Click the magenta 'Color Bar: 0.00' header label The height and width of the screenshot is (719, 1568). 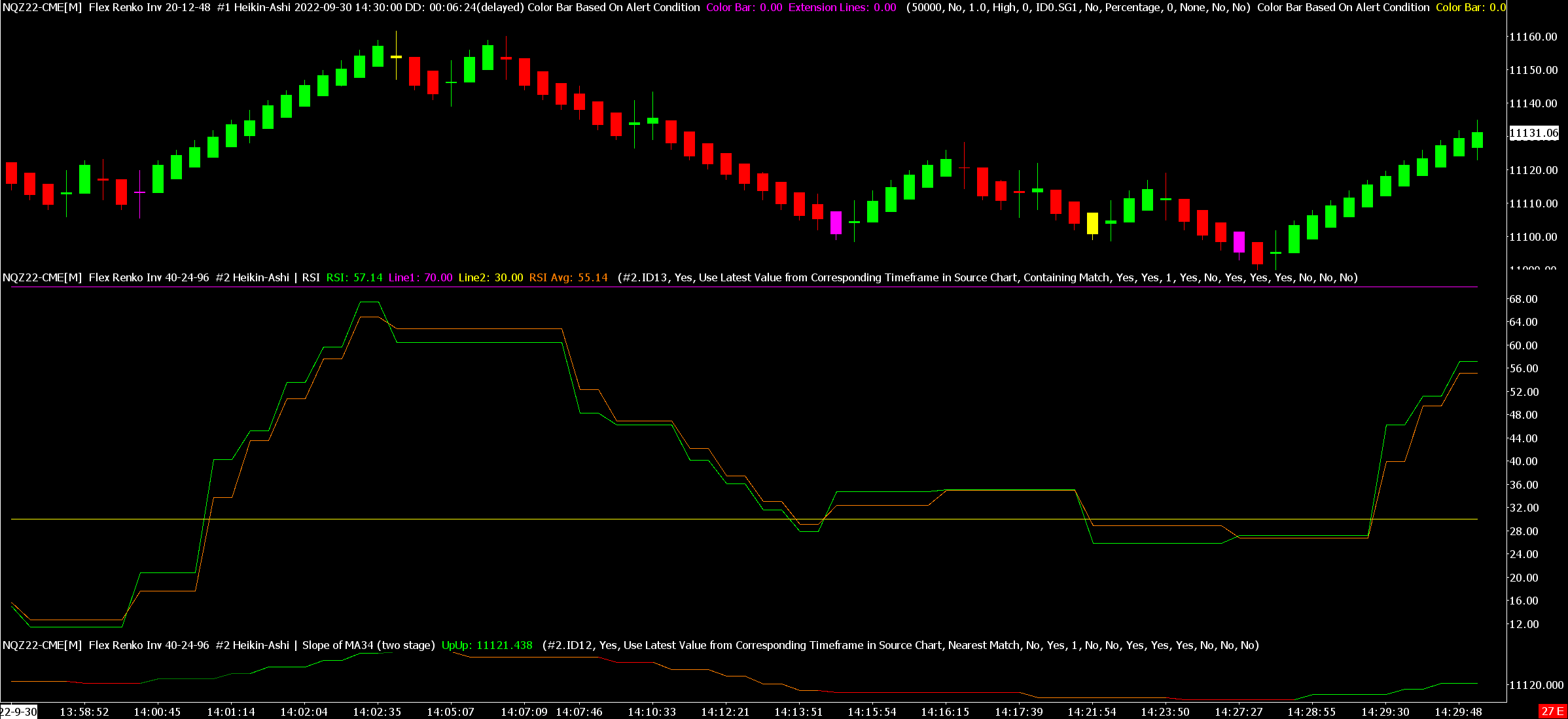click(744, 7)
